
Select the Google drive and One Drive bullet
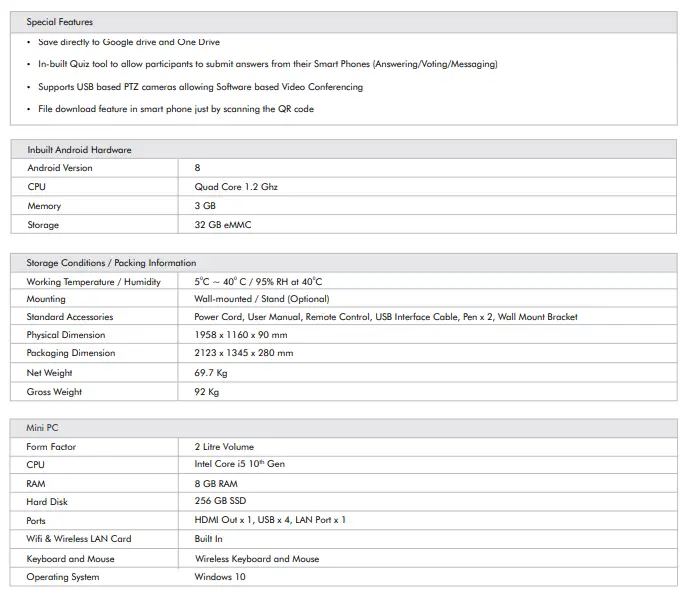tap(128, 42)
